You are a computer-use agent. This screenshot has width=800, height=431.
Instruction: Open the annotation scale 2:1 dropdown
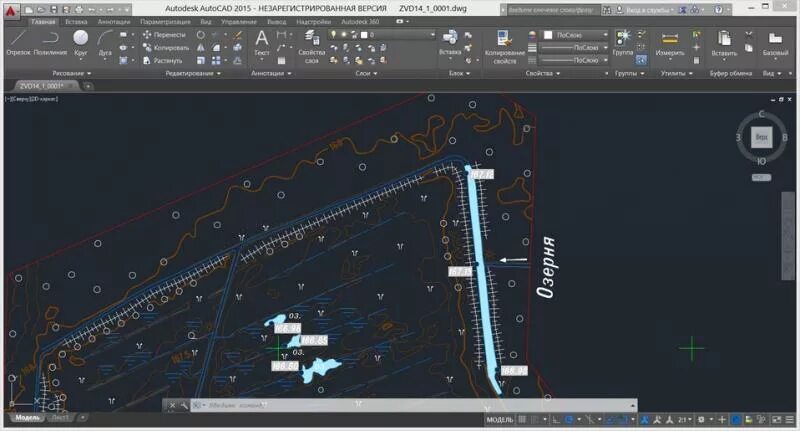(685, 419)
